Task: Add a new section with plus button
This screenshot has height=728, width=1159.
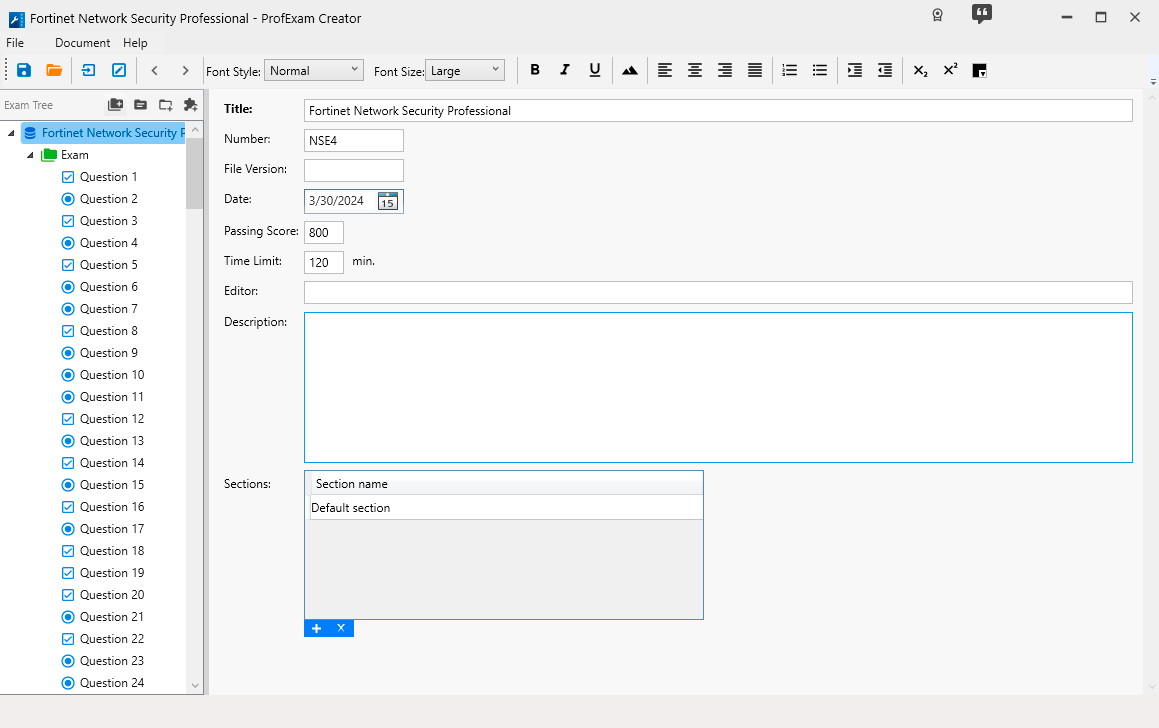Action: (x=316, y=628)
